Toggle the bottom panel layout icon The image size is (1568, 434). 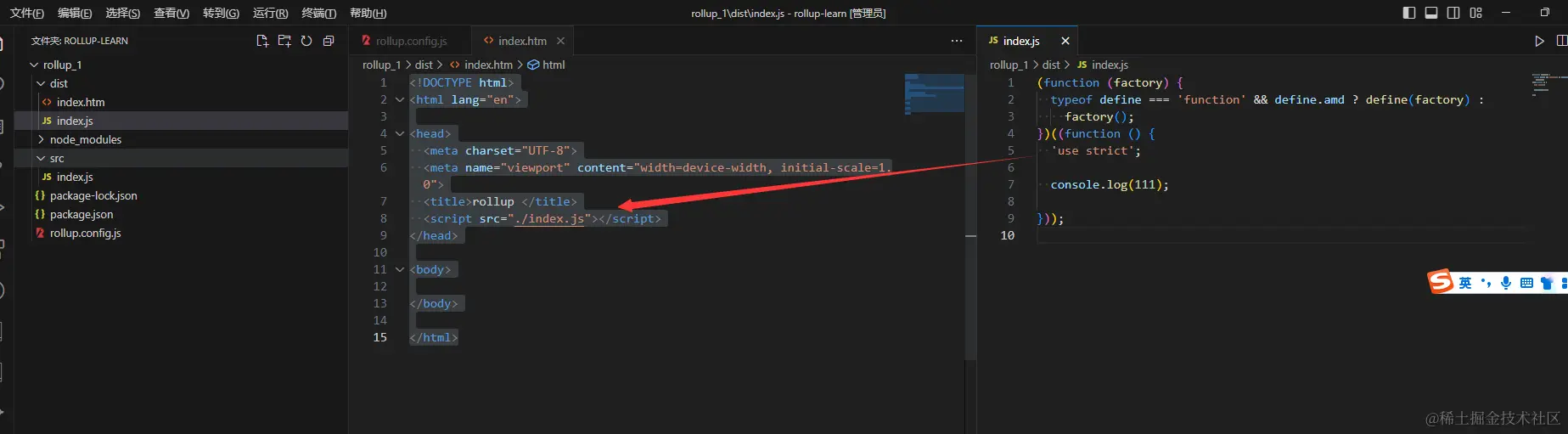pyautogui.click(x=1431, y=13)
